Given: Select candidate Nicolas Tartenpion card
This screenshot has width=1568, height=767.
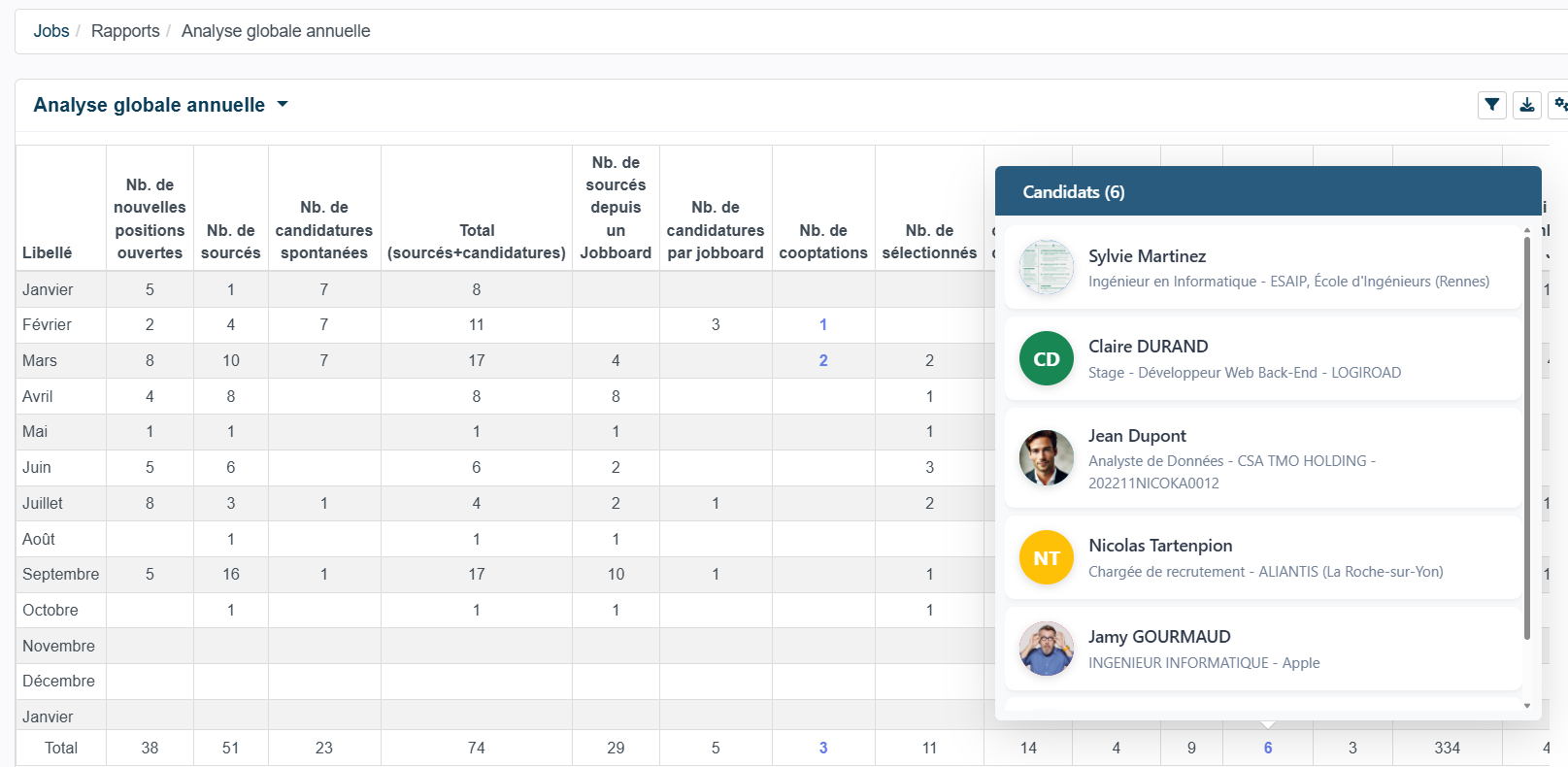Looking at the screenshot, I should [1263, 557].
